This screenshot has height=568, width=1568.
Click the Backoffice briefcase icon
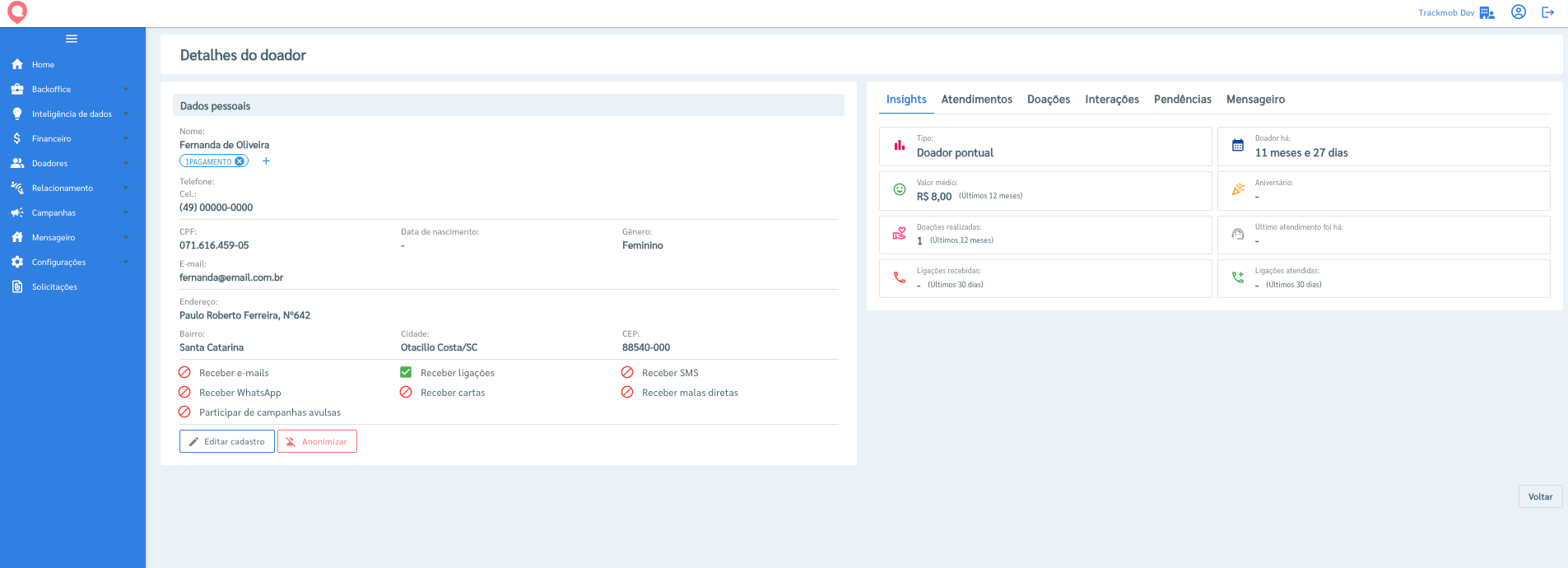(x=17, y=89)
